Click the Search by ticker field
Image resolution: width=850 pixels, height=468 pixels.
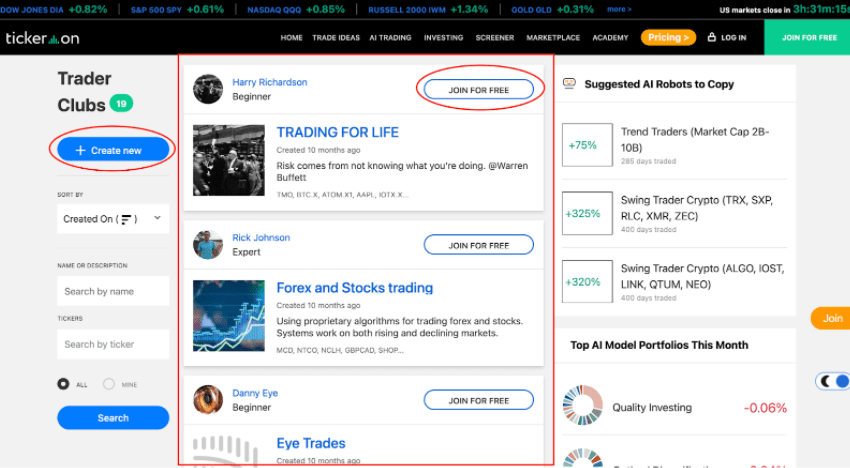point(113,344)
